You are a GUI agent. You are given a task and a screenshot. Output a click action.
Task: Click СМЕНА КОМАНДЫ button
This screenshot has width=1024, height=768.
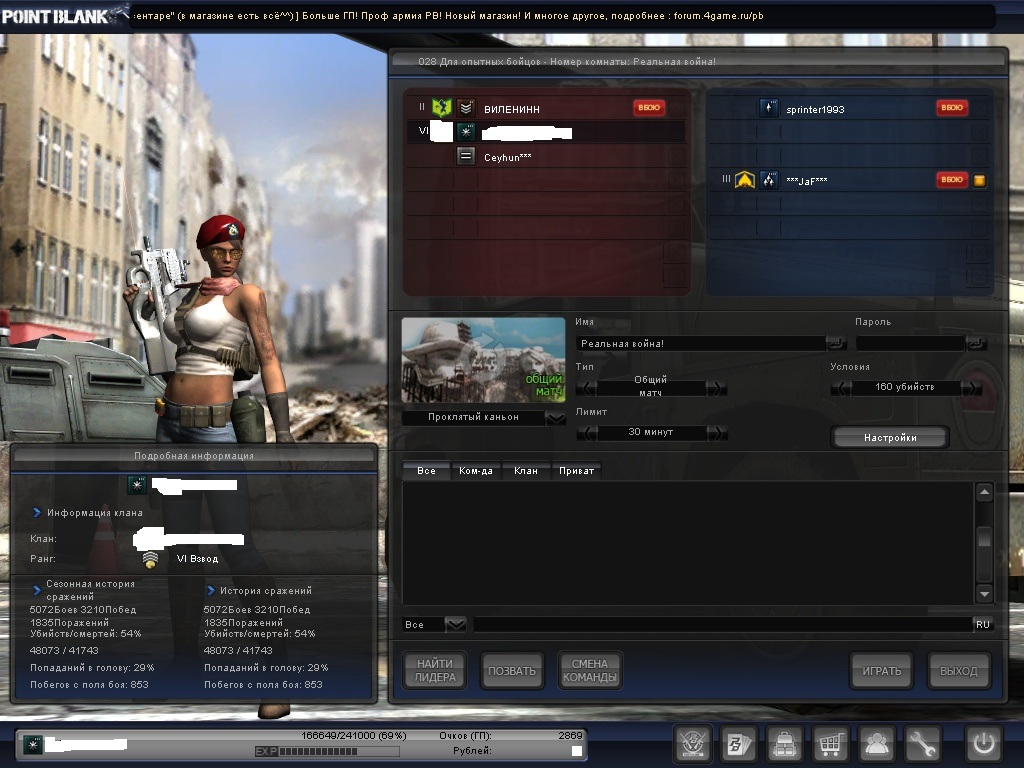point(590,671)
